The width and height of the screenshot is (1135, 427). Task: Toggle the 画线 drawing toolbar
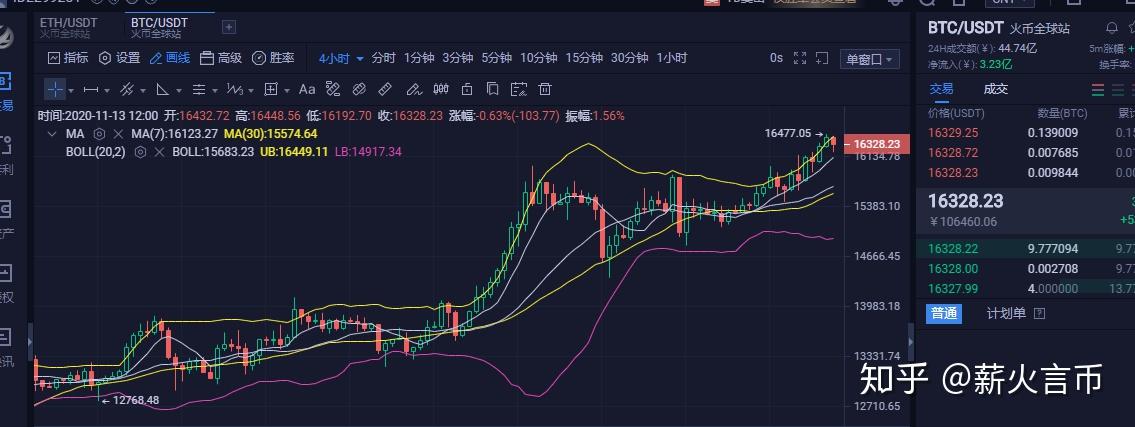tap(170, 58)
